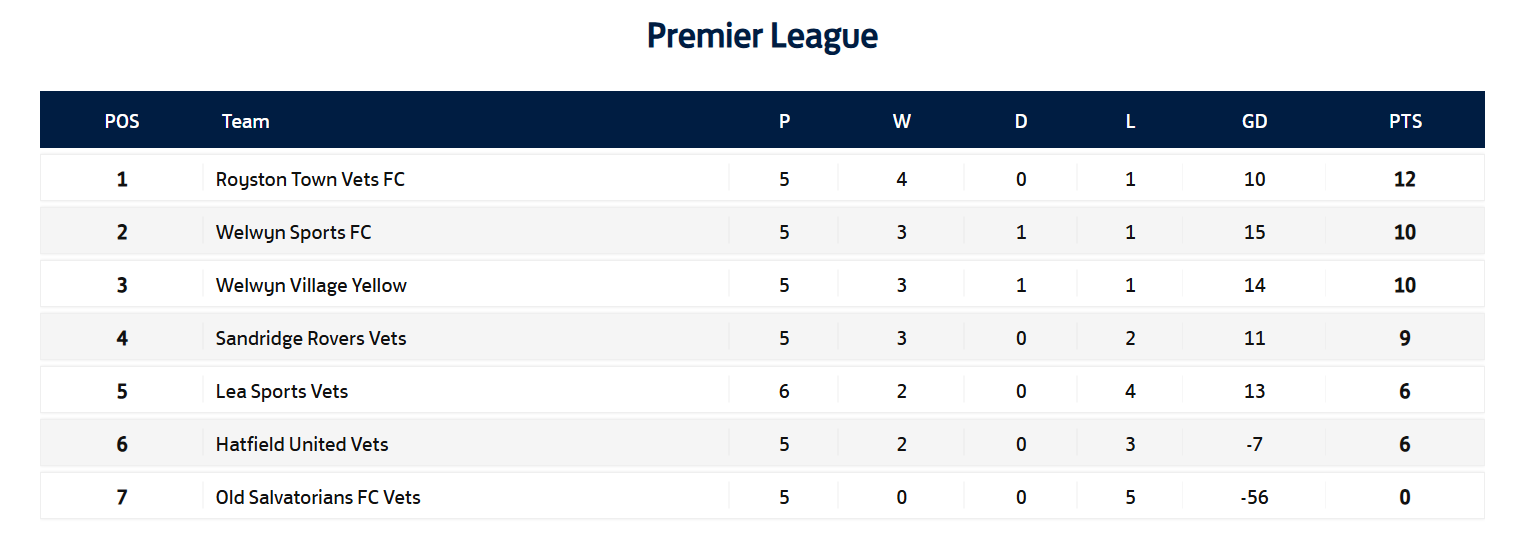1528x558 pixels.
Task: Click the Premier League heading
Action: (762, 36)
